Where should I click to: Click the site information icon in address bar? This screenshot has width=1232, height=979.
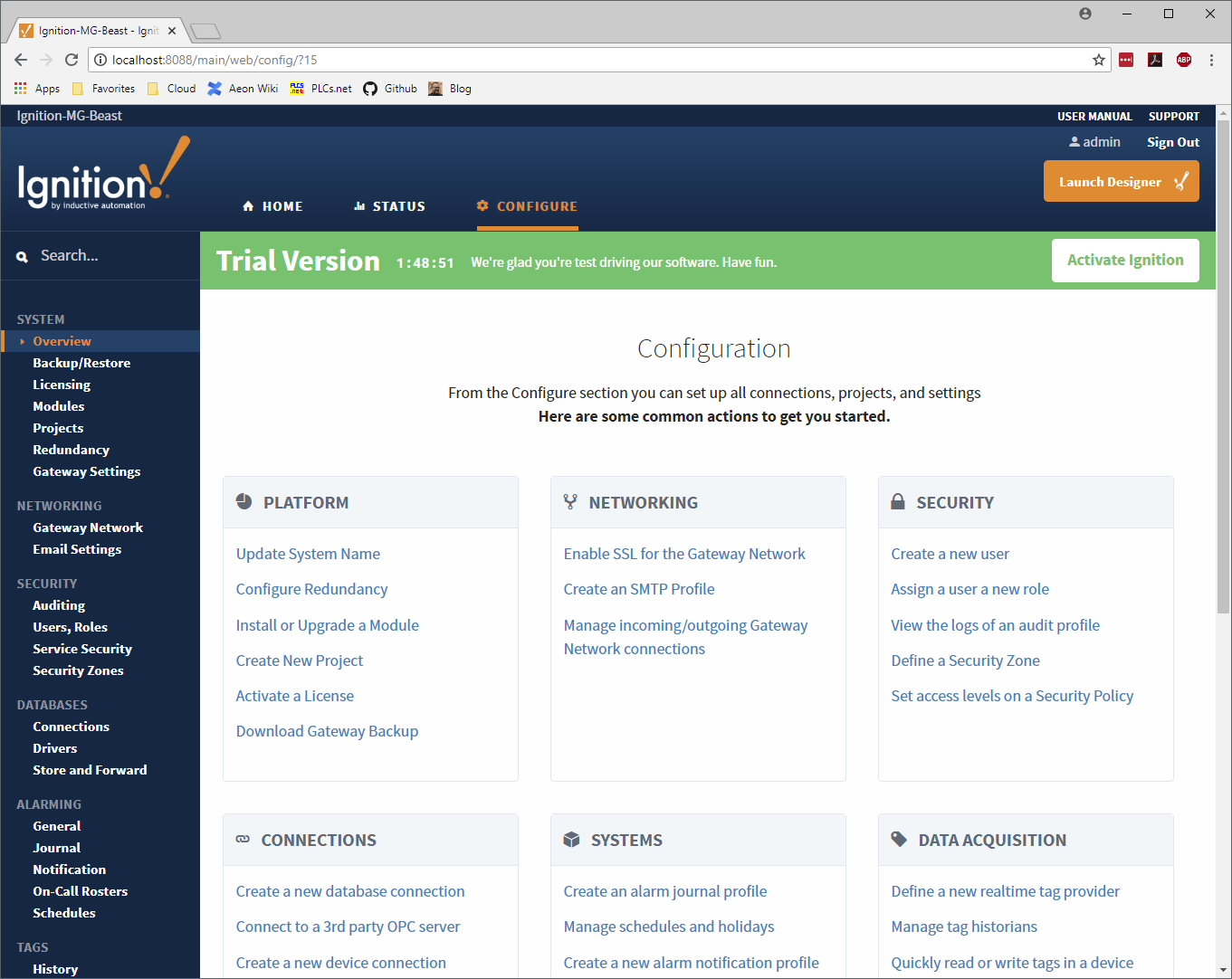point(100,60)
